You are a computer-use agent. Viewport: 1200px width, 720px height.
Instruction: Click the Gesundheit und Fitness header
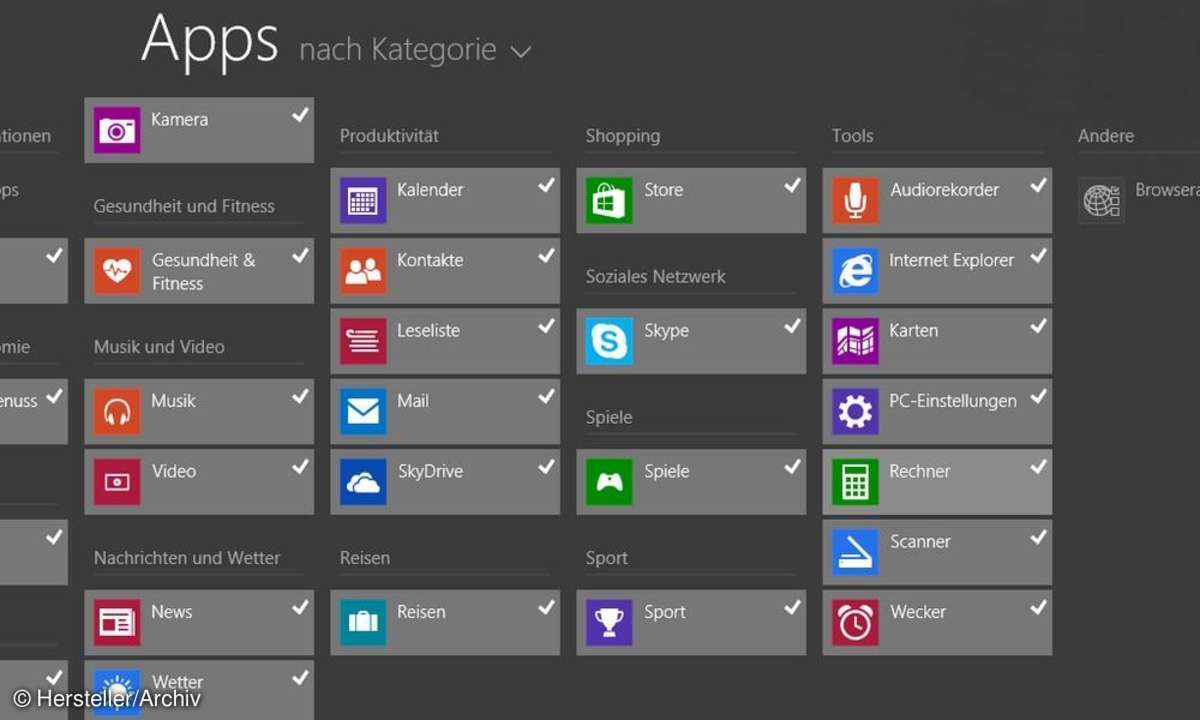(x=184, y=206)
